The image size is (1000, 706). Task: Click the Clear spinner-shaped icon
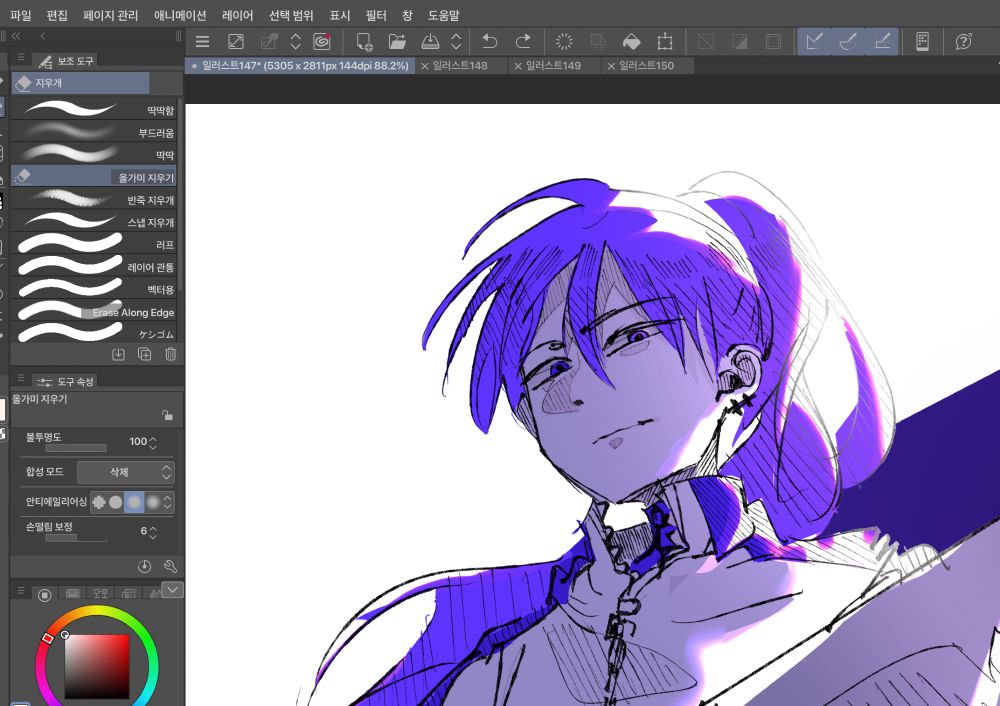[x=564, y=42]
